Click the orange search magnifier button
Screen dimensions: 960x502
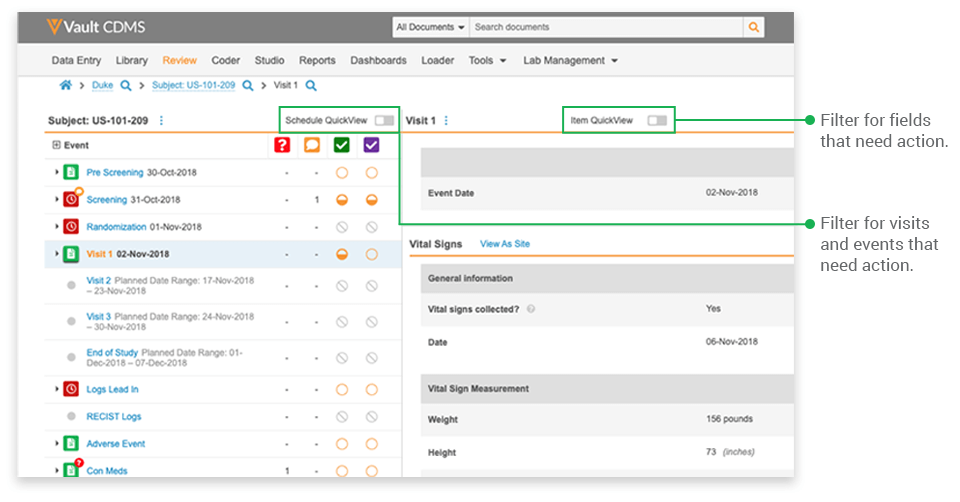click(754, 27)
